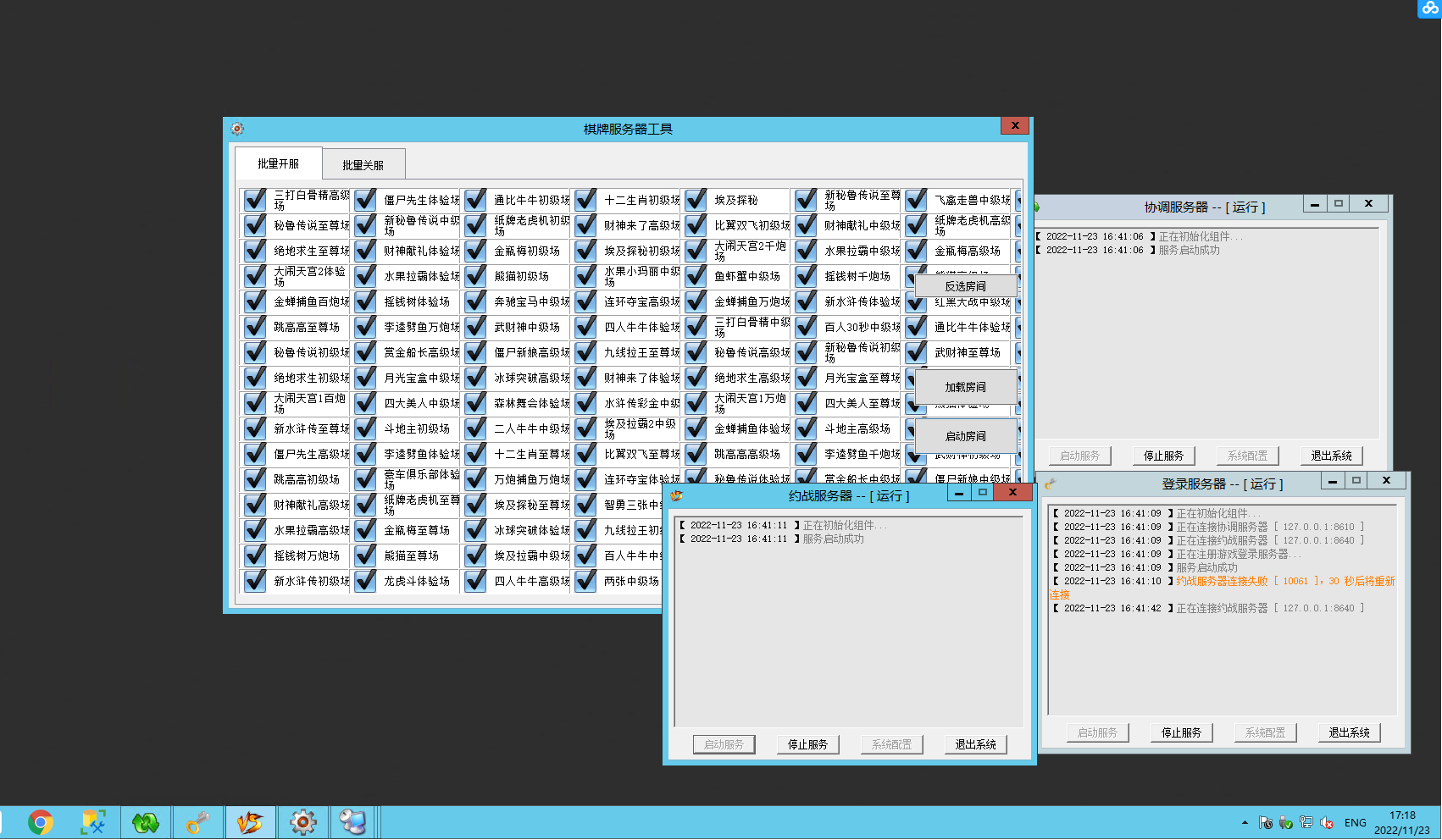
Task: Click the blue cloud icon at top-right corner
Action: coord(1430,8)
